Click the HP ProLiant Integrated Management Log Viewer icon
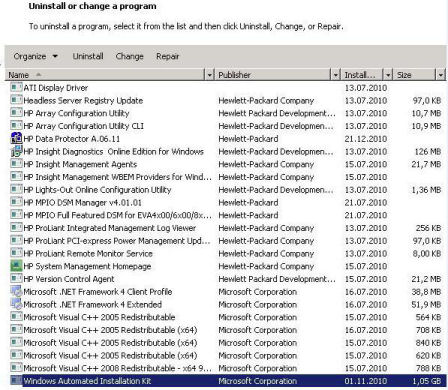The width and height of the screenshot is (448, 390). click(16, 228)
